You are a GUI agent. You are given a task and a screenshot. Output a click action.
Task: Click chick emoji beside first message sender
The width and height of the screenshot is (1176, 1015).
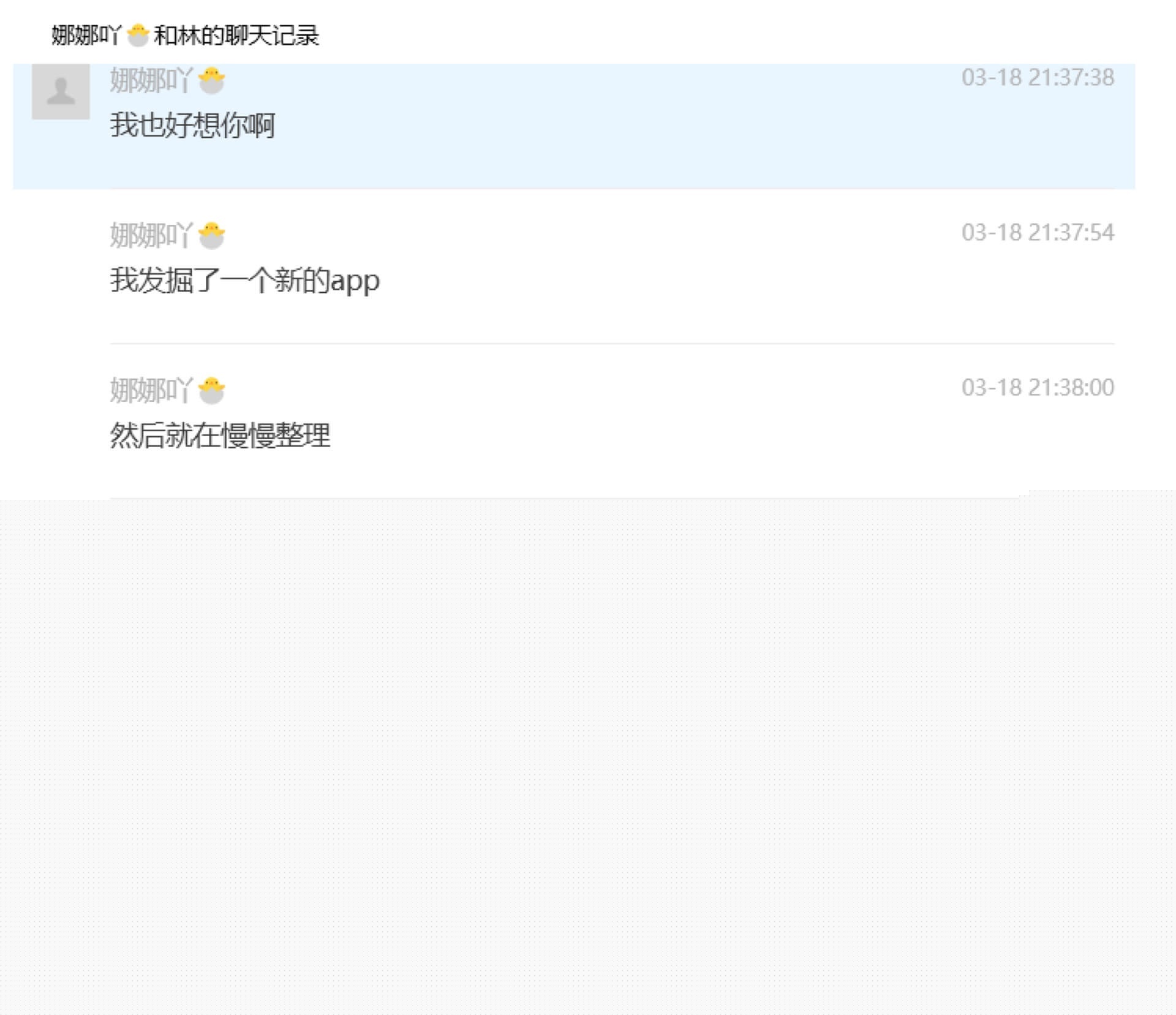pyautogui.click(x=212, y=80)
